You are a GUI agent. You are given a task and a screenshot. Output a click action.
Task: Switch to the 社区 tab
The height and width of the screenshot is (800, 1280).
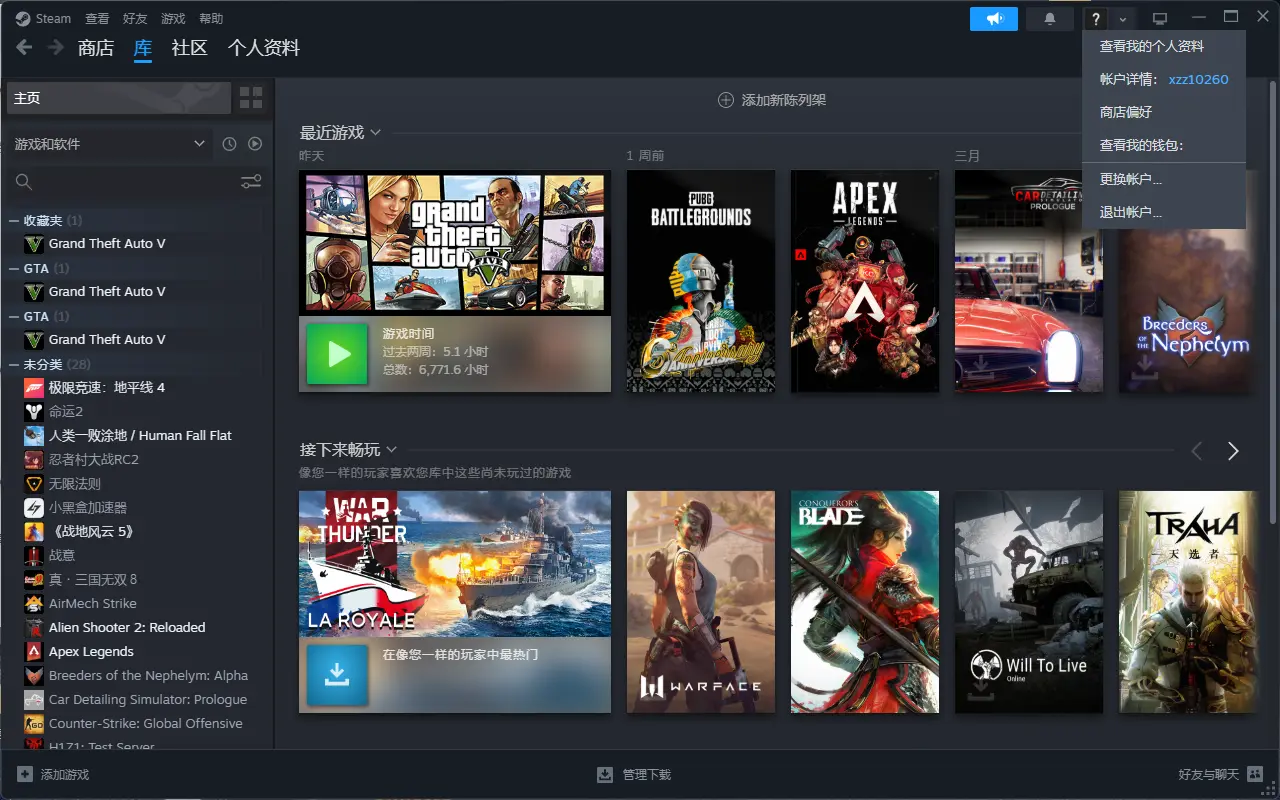point(189,48)
